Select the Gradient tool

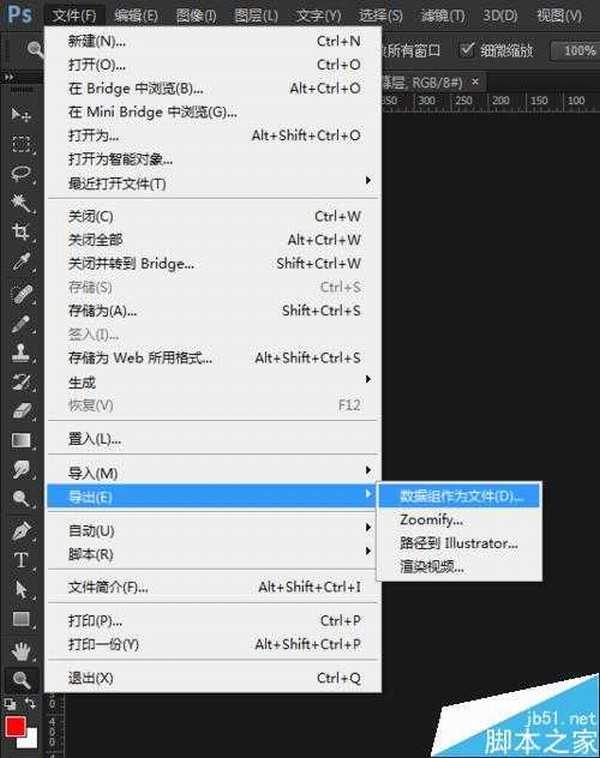coord(21,440)
